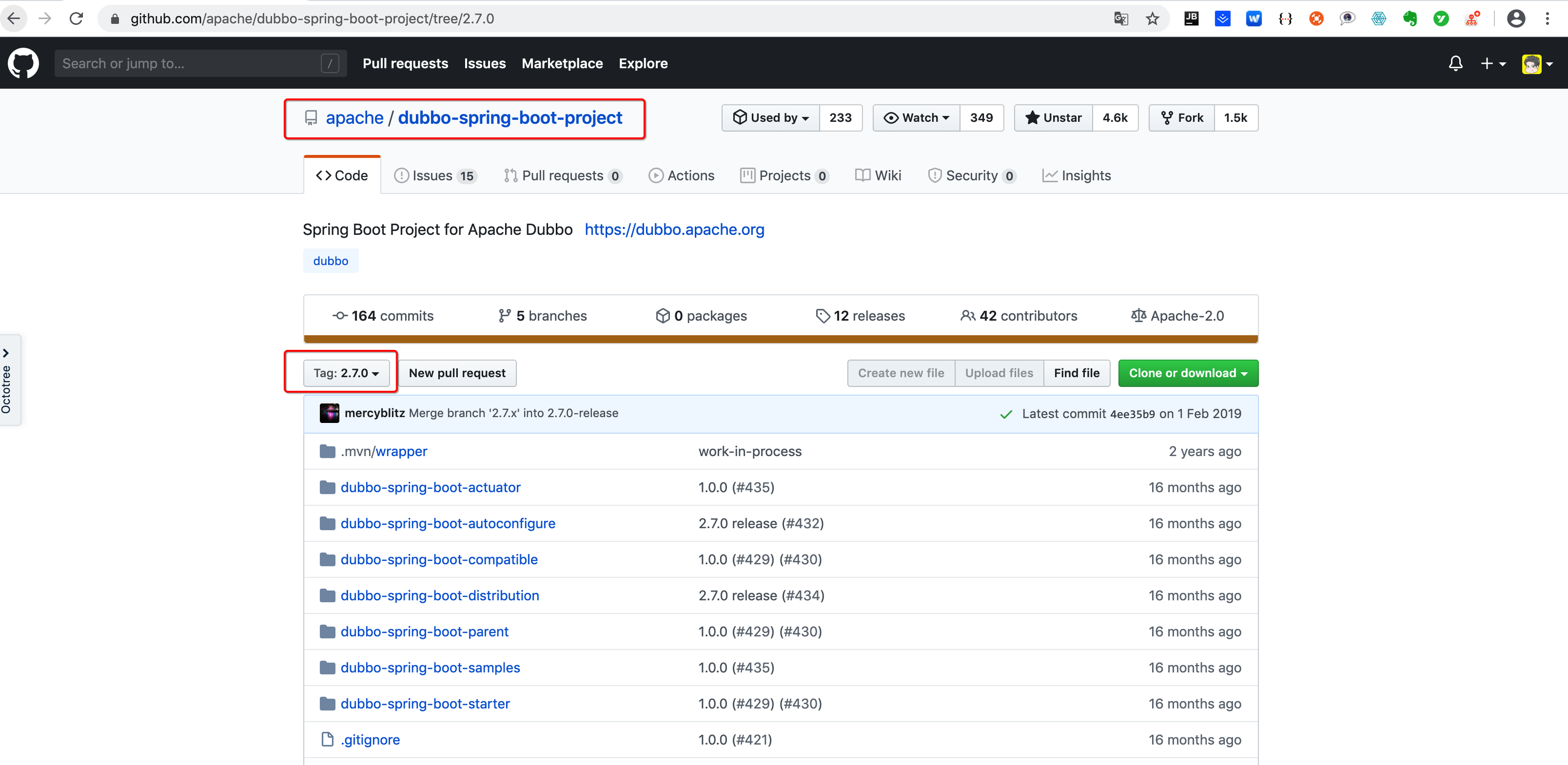The image size is (1568, 765).
Task: Click the Evernote elephant extension icon
Action: click(1410, 19)
